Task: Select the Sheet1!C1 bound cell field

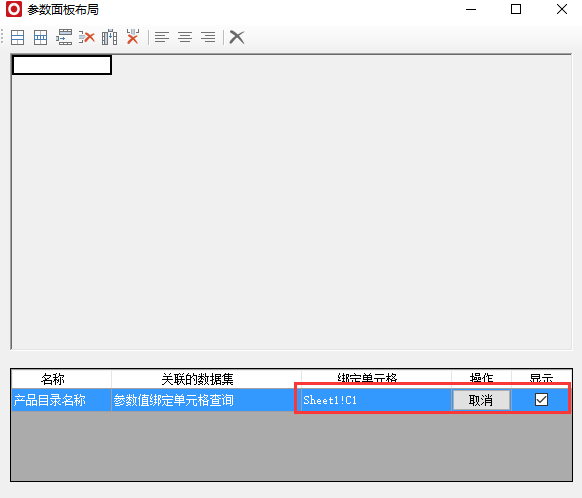Action: [x=376, y=400]
